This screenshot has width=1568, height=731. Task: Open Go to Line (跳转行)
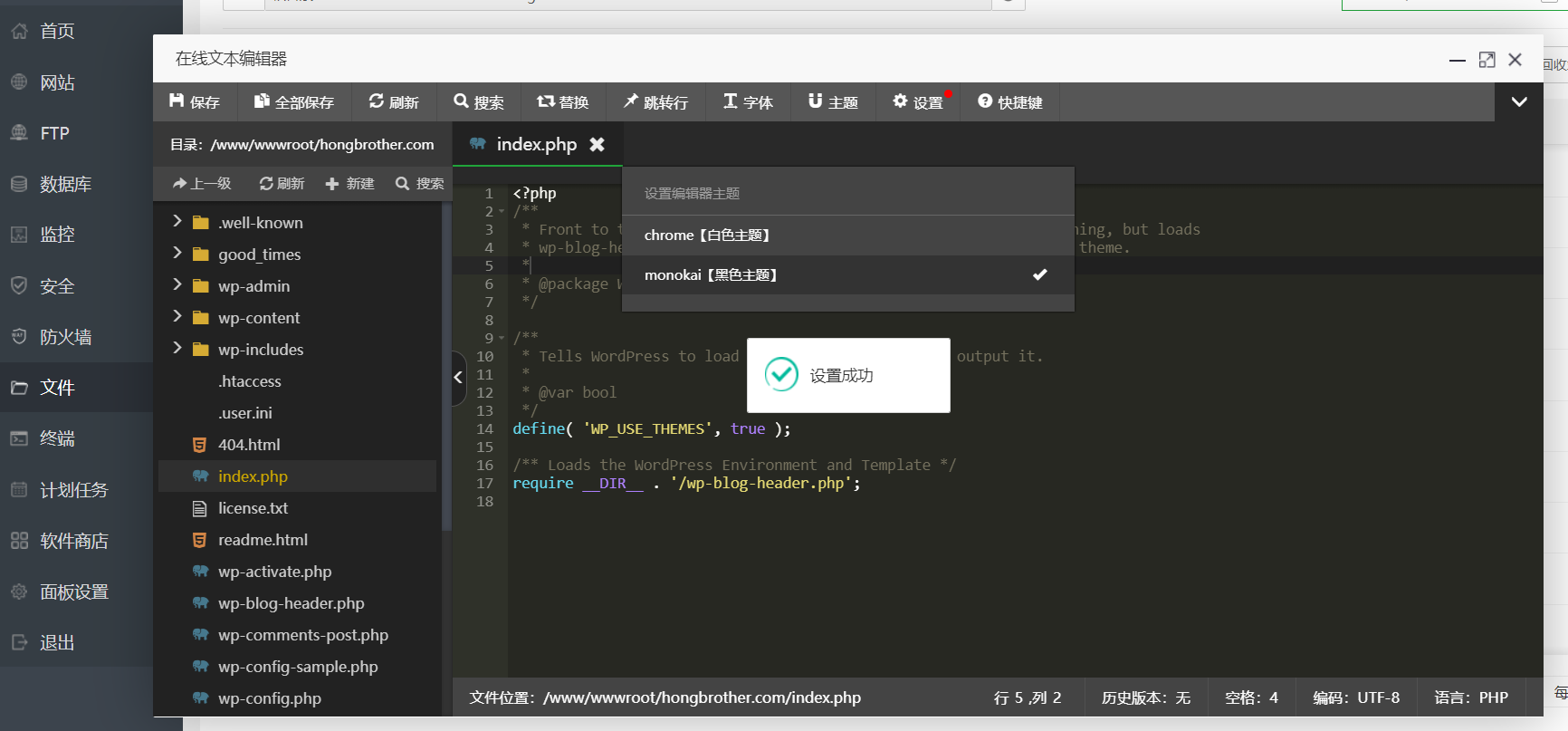pyautogui.click(x=655, y=102)
